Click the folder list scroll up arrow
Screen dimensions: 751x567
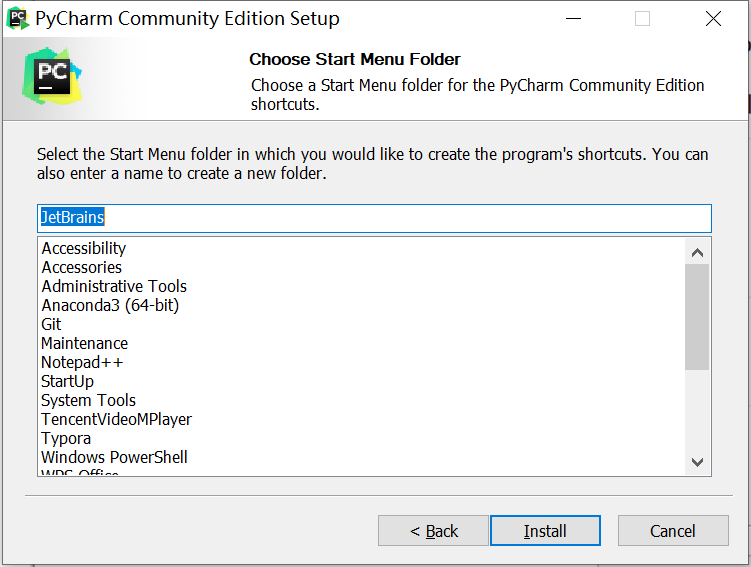pos(697,251)
